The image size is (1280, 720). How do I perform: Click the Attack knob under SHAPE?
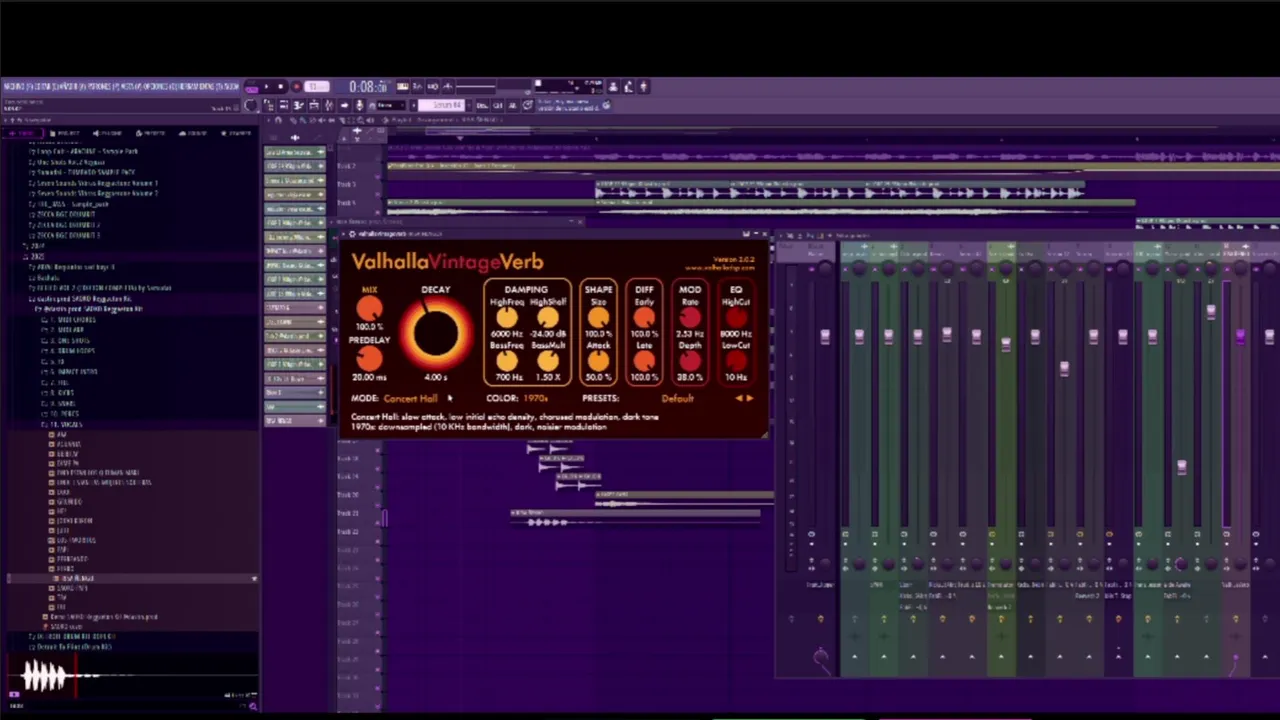pos(598,361)
